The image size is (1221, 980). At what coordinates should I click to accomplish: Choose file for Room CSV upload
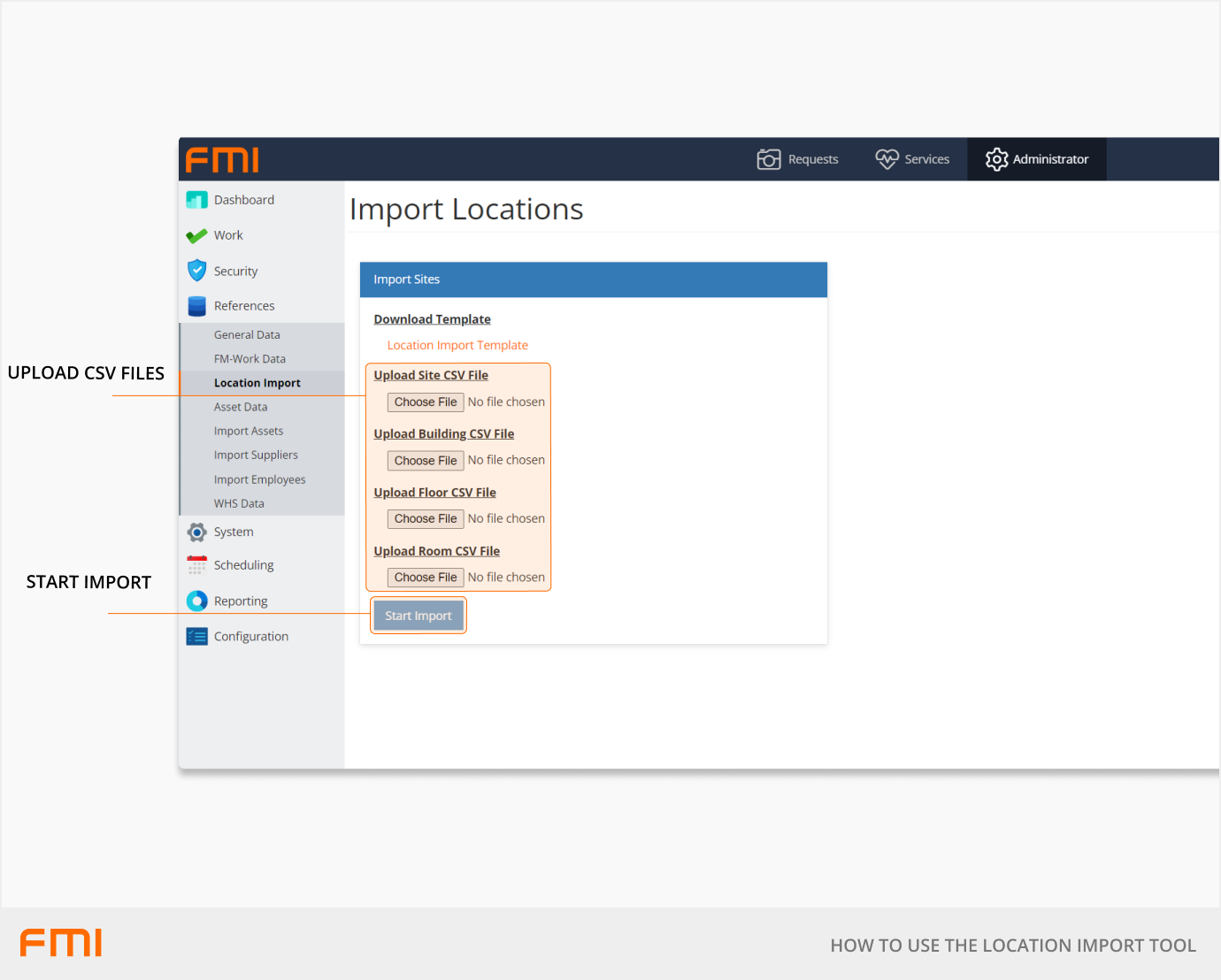[x=426, y=578]
